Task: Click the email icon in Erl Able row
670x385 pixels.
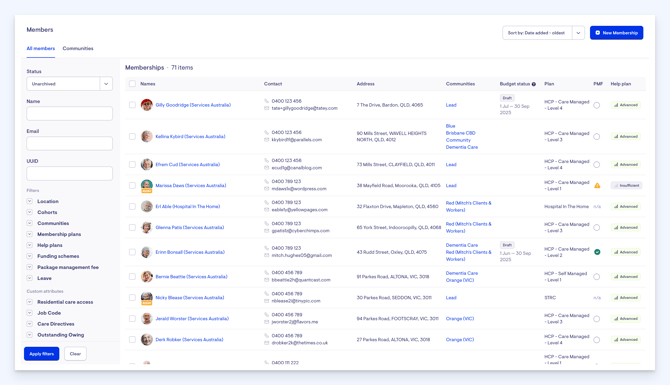Action: 266,210
